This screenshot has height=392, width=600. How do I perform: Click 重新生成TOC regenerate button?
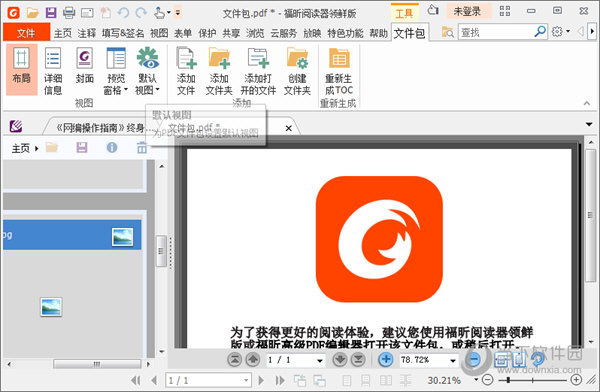[x=339, y=71]
